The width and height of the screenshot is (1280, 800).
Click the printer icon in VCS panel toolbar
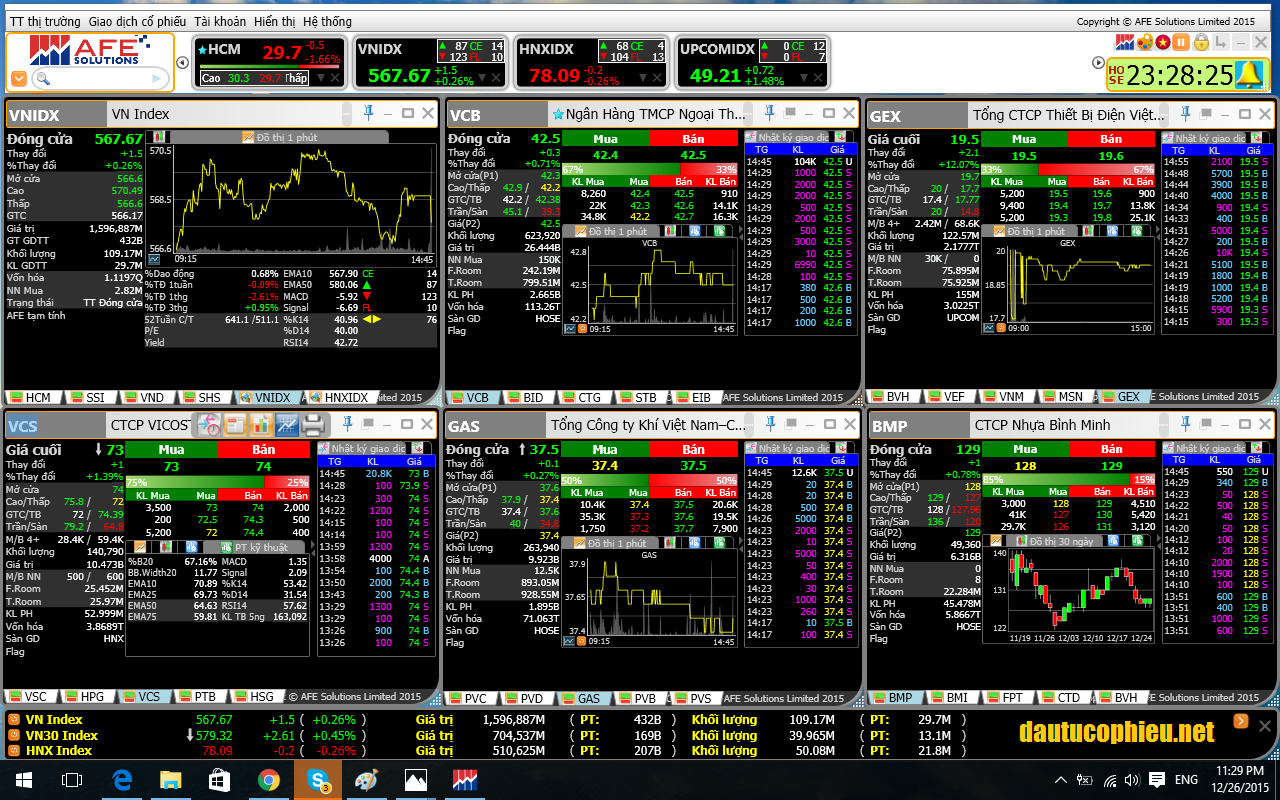[x=313, y=424]
